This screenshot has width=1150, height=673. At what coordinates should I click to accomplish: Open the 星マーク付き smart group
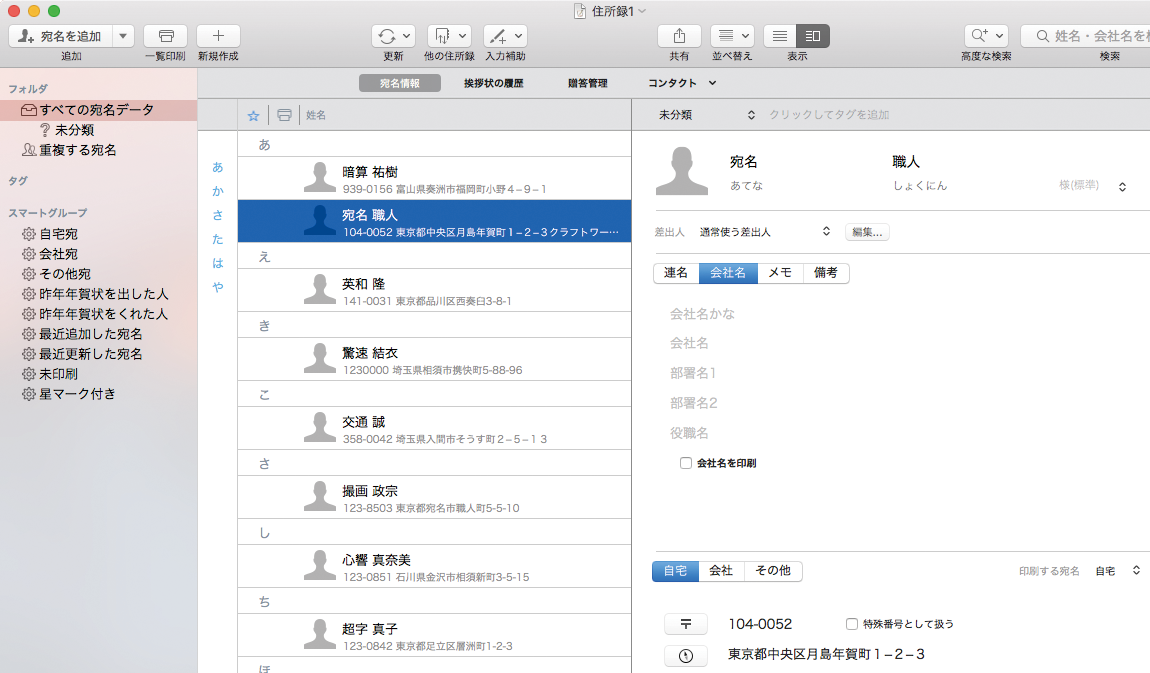77,394
